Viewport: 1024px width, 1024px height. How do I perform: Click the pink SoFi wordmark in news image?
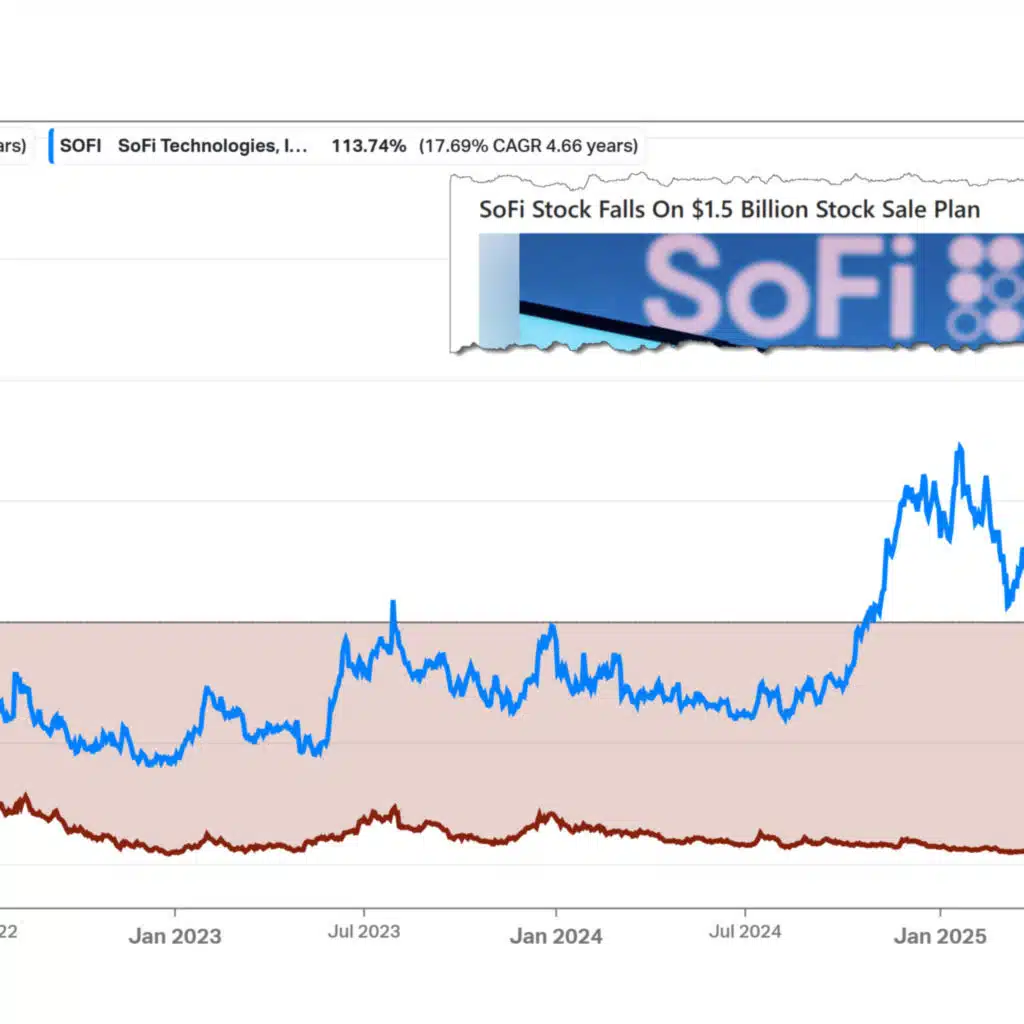click(780, 287)
